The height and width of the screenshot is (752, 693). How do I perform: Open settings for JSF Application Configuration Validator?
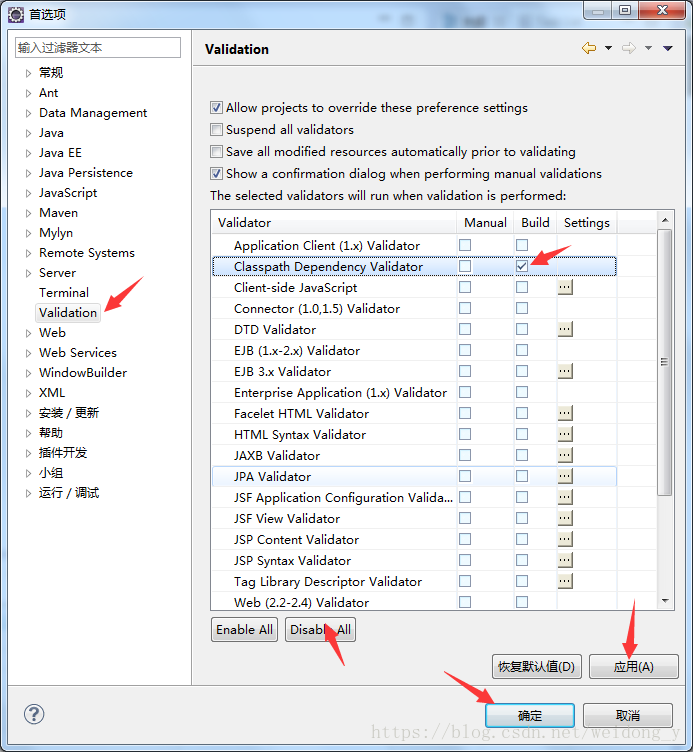click(565, 497)
